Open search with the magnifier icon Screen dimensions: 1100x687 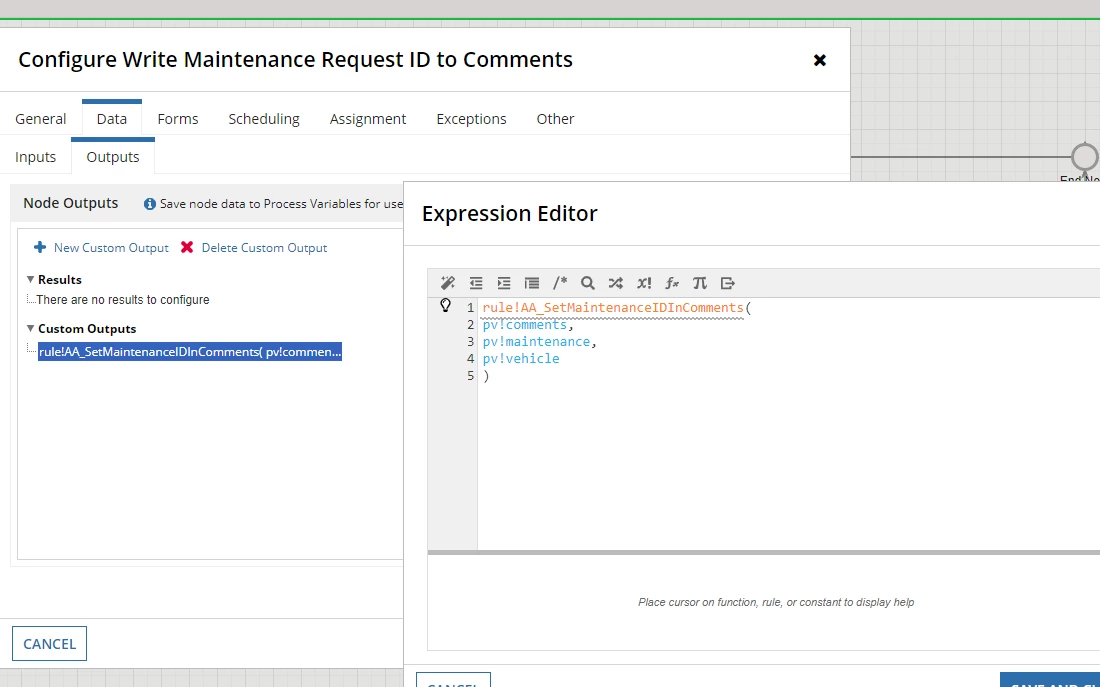(588, 283)
